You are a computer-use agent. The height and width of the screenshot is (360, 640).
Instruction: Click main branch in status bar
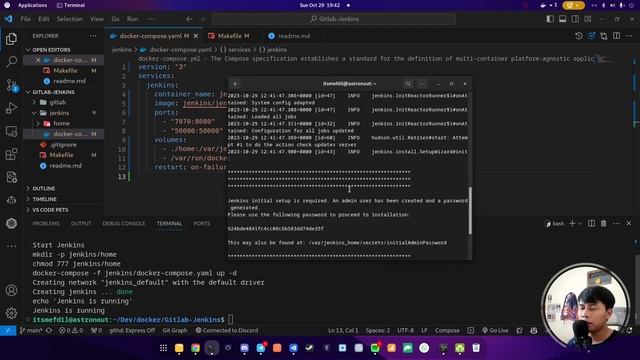pos(31,330)
